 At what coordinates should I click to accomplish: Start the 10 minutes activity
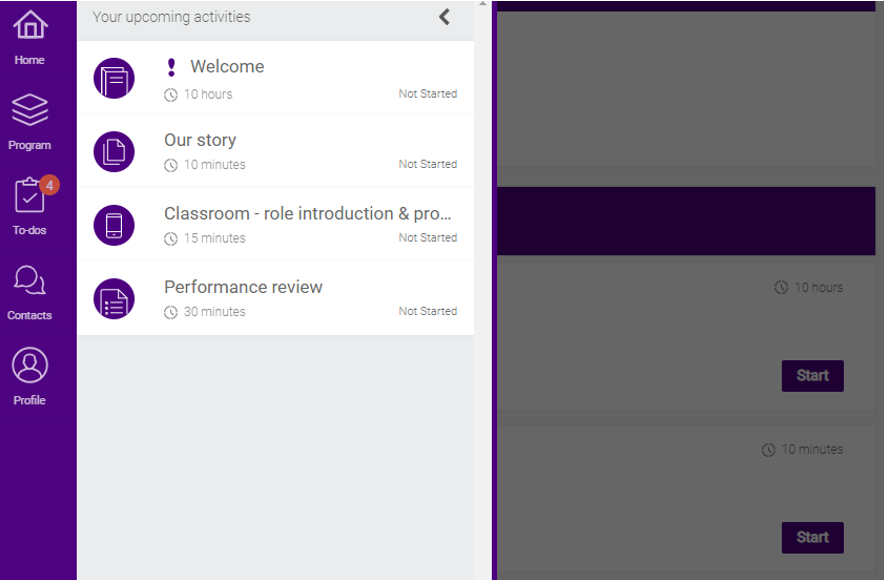click(812, 537)
